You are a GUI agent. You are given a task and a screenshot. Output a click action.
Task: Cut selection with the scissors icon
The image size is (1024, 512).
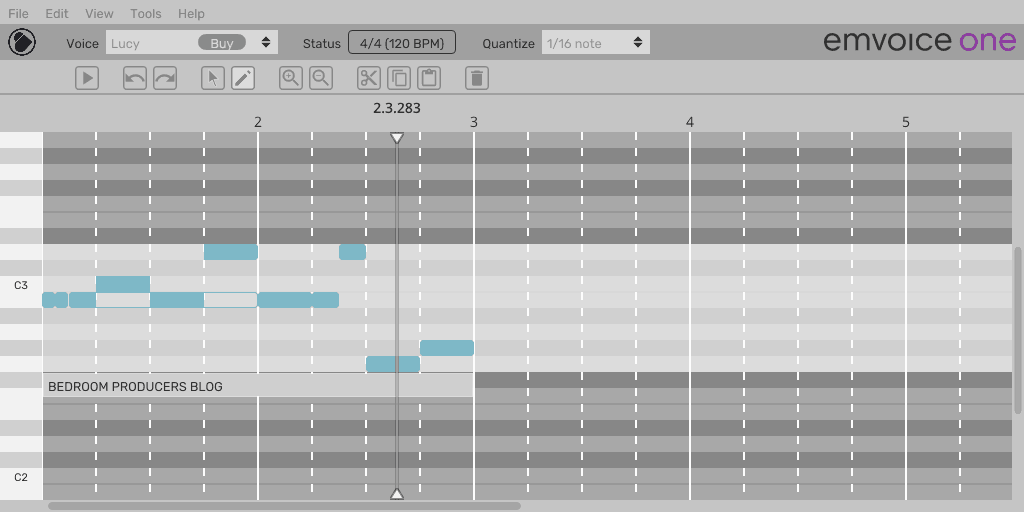(x=369, y=78)
